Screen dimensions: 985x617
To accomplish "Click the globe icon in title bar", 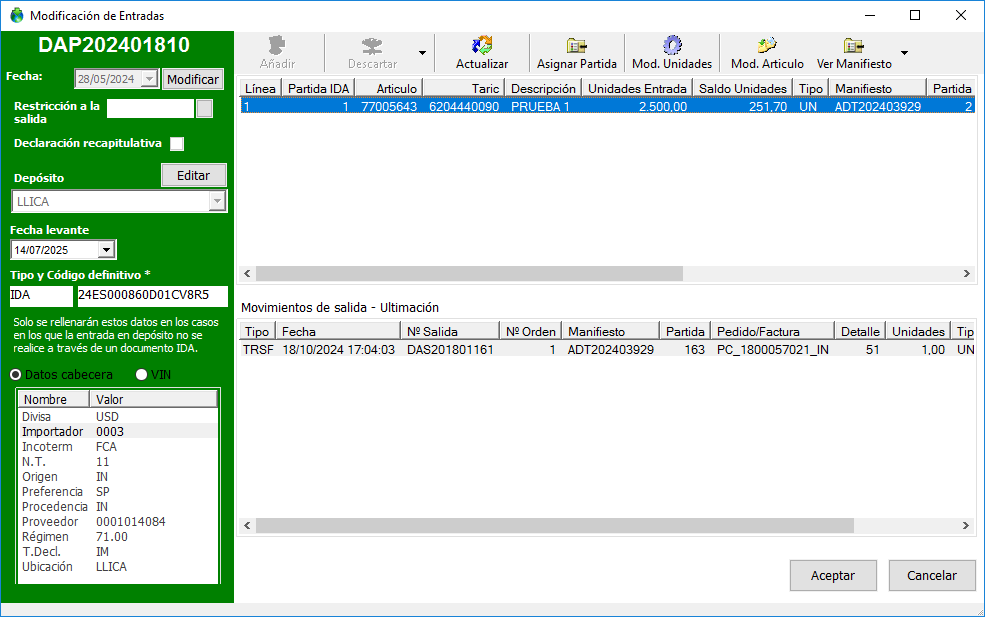I will 17,16.
